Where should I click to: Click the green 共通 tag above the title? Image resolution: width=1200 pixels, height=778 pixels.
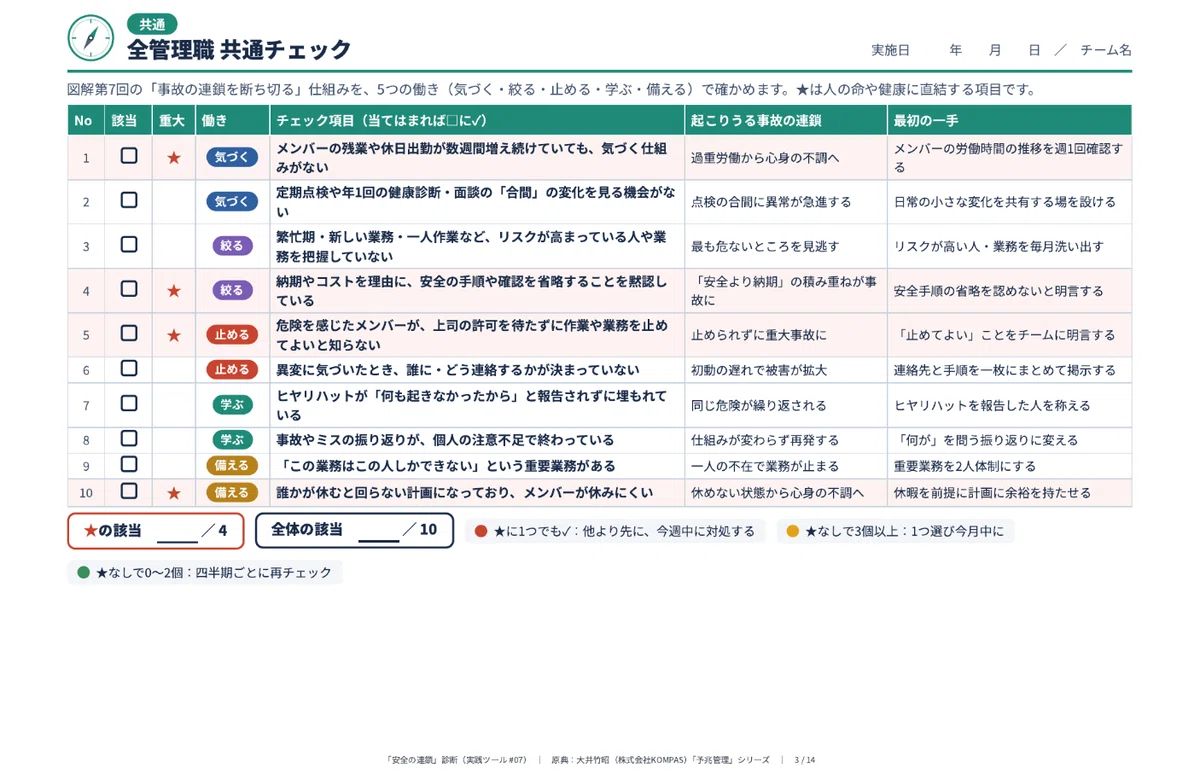coord(152,24)
